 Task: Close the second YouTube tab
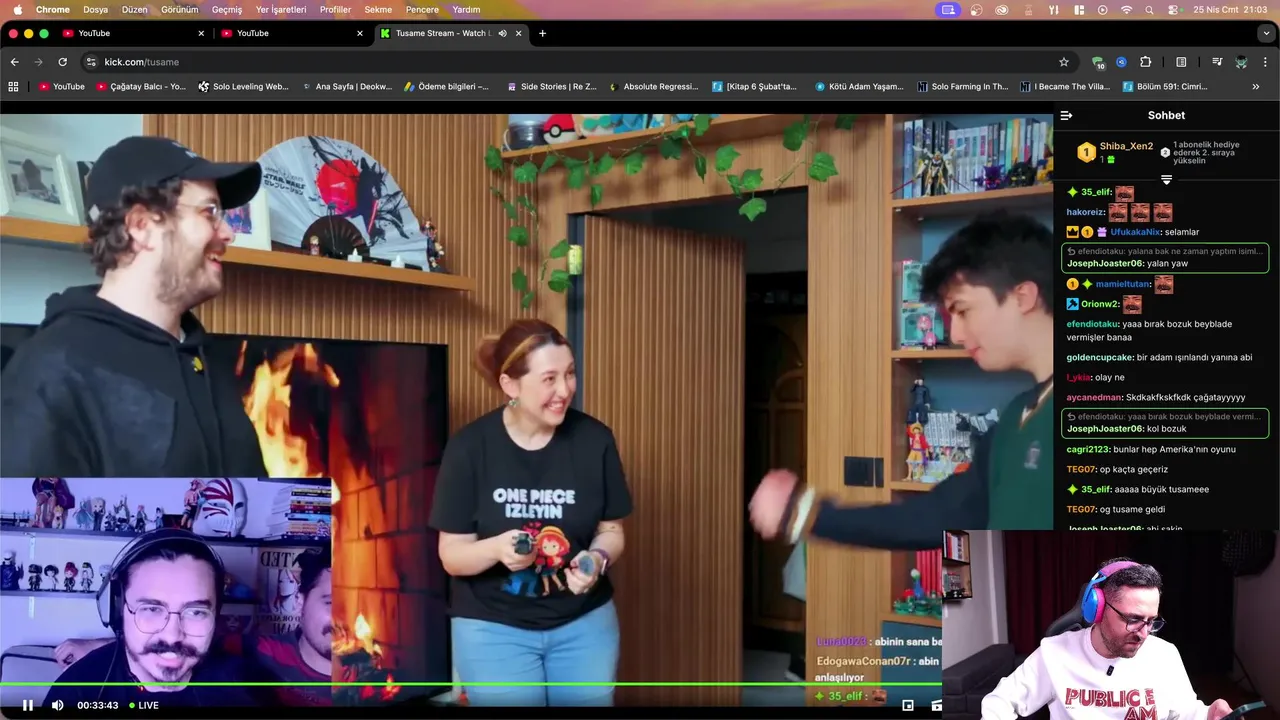360,33
